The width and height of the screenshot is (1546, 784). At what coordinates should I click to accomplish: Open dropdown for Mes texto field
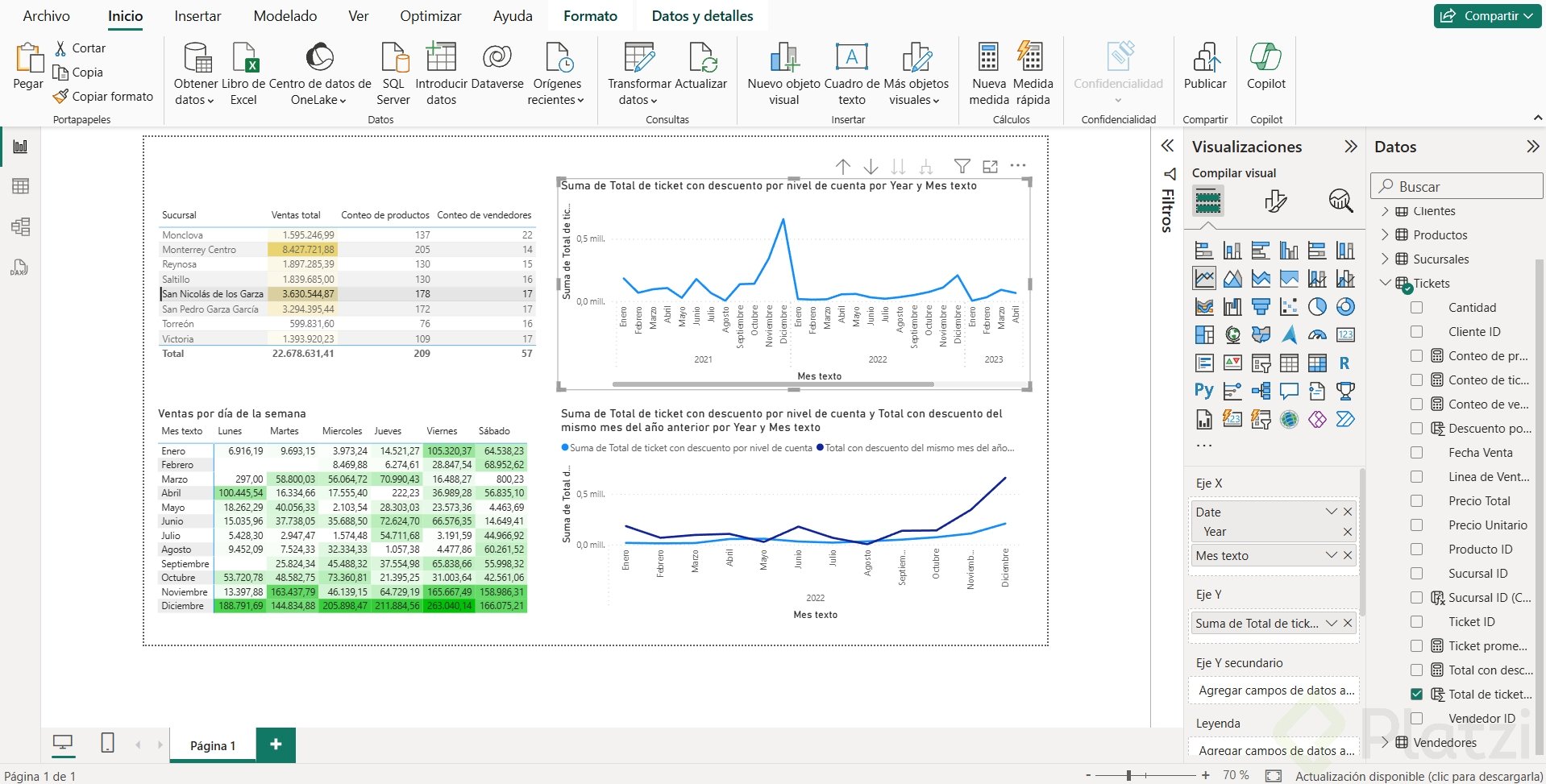1331,556
